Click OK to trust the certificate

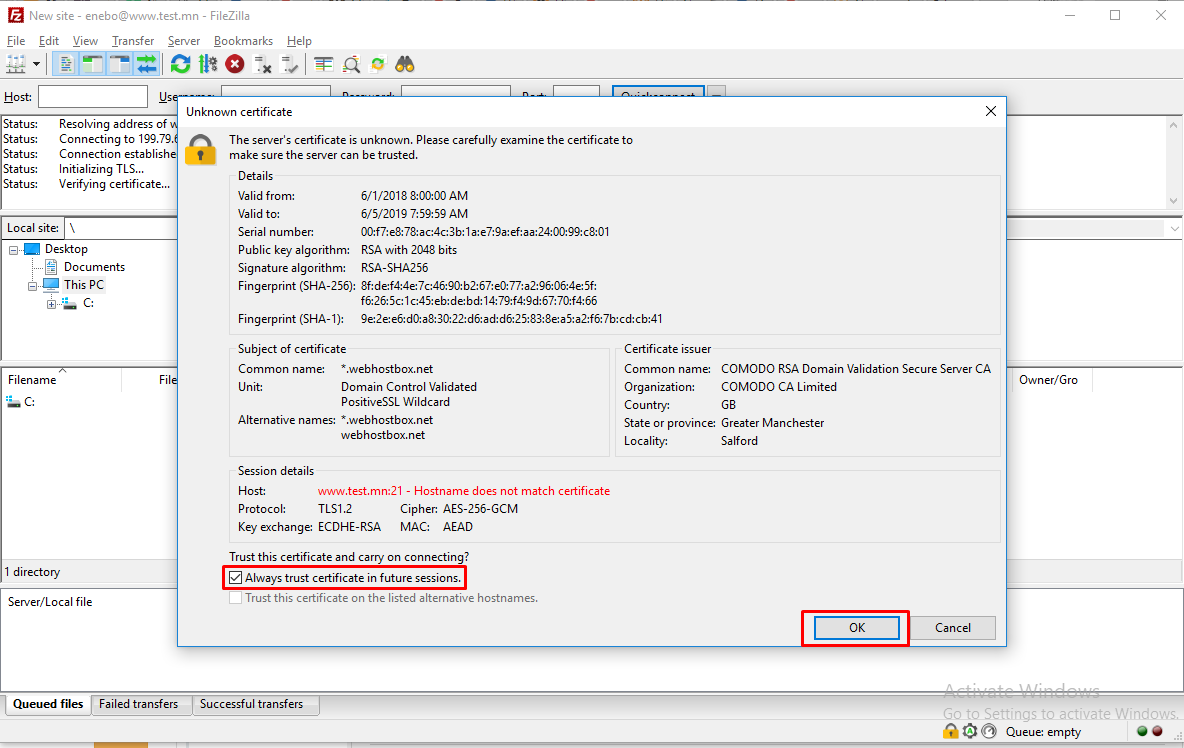[x=856, y=628]
